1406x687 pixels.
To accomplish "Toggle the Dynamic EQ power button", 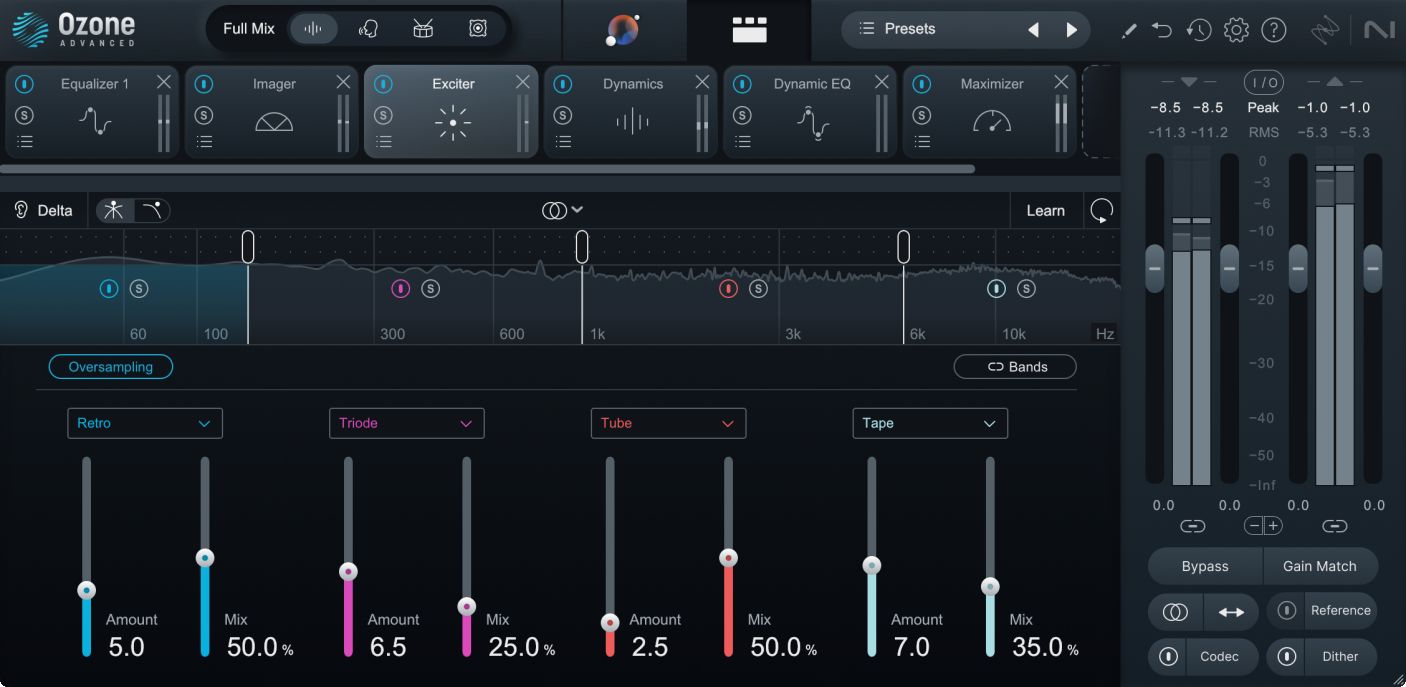I will click(742, 85).
